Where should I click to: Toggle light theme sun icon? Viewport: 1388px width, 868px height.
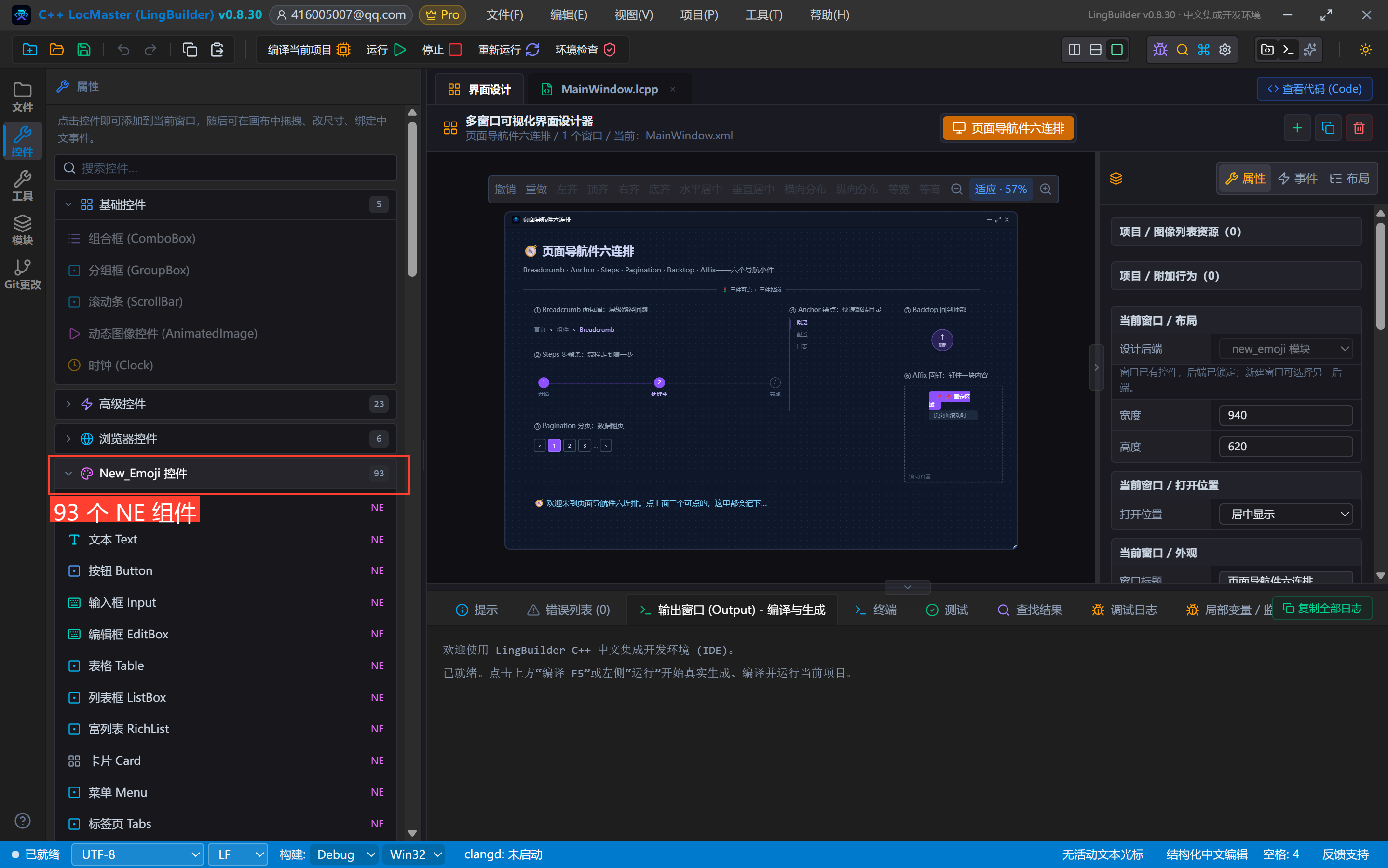(1366, 49)
